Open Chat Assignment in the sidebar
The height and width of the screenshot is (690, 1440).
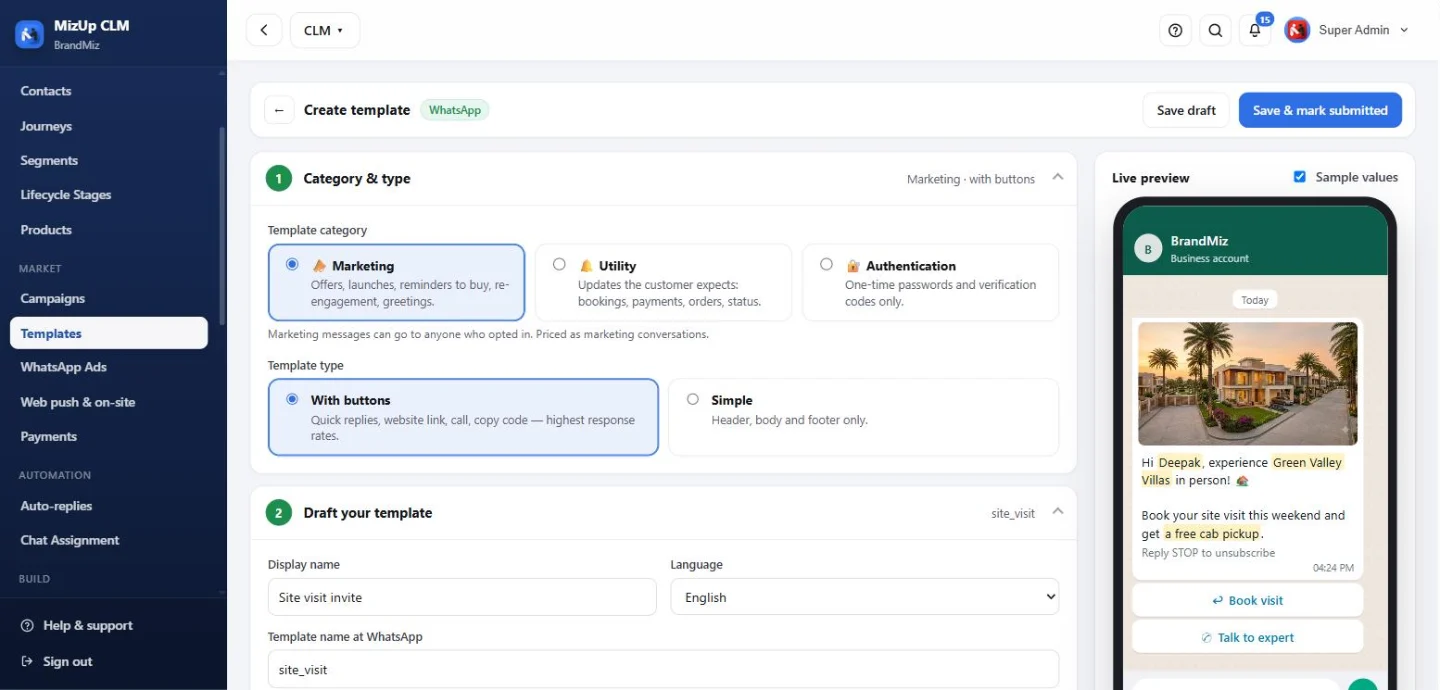pyautogui.click(x=70, y=540)
